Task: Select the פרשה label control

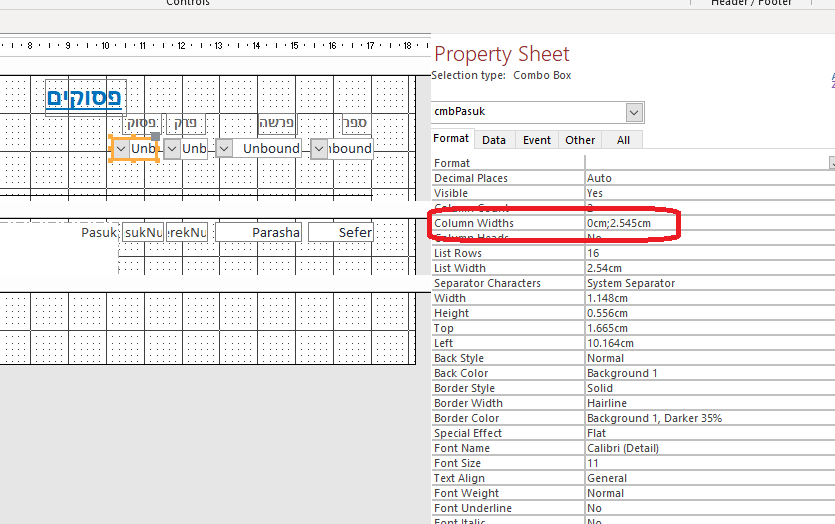Action: tap(276, 123)
